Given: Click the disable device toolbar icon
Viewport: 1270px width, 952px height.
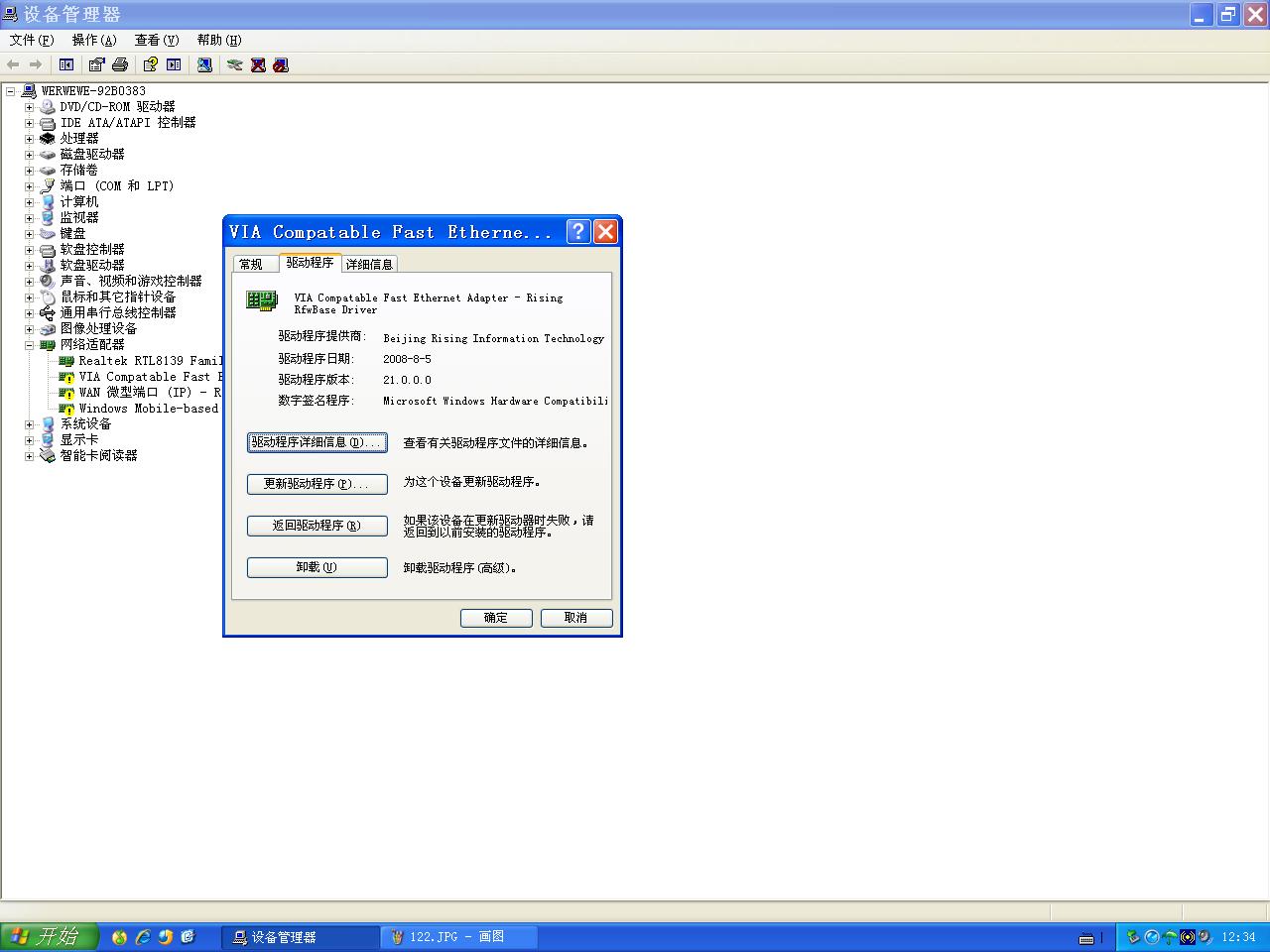Looking at the screenshot, I should pyautogui.click(x=281, y=64).
